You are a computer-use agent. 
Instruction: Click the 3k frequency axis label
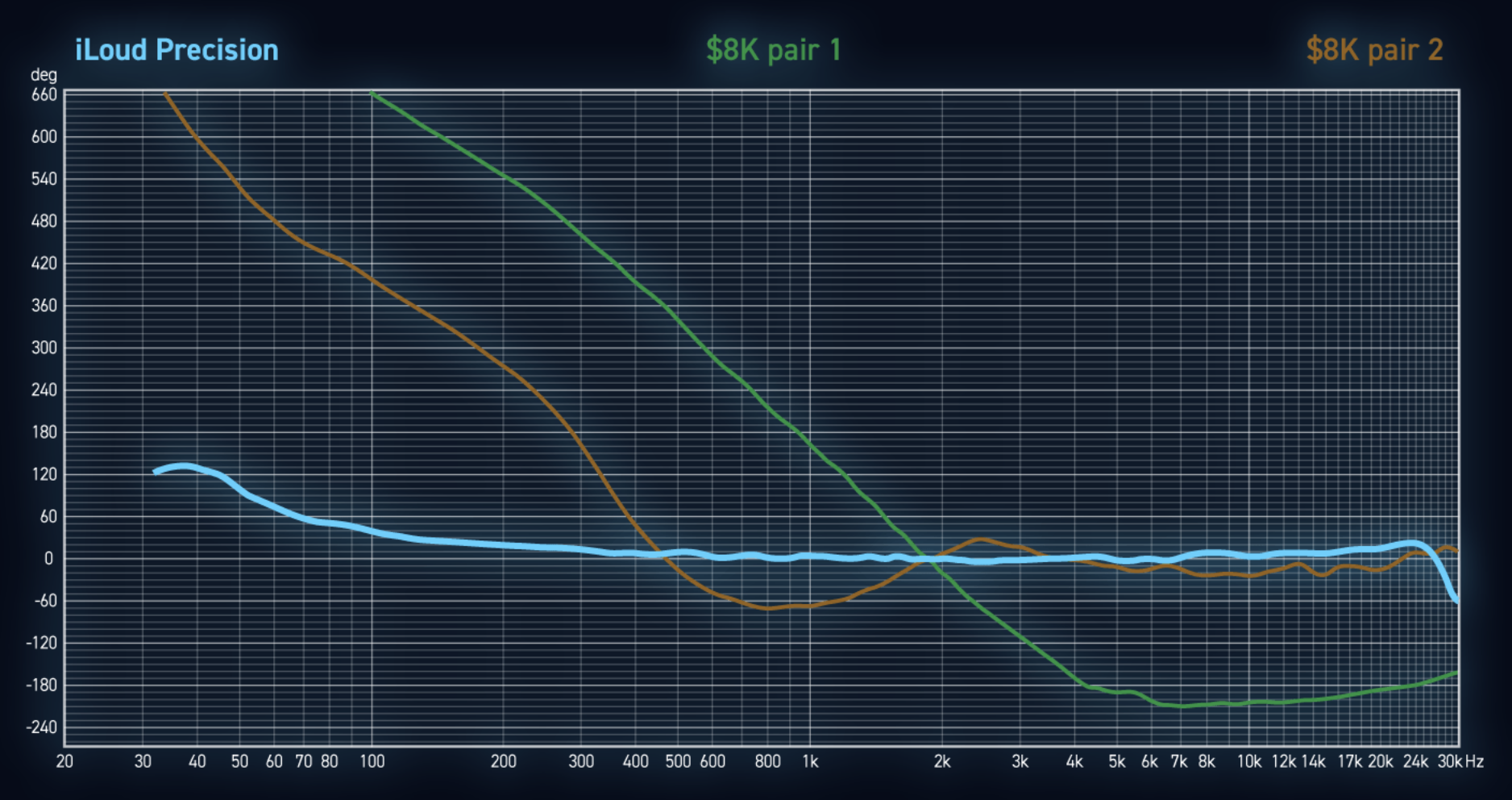1020,761
